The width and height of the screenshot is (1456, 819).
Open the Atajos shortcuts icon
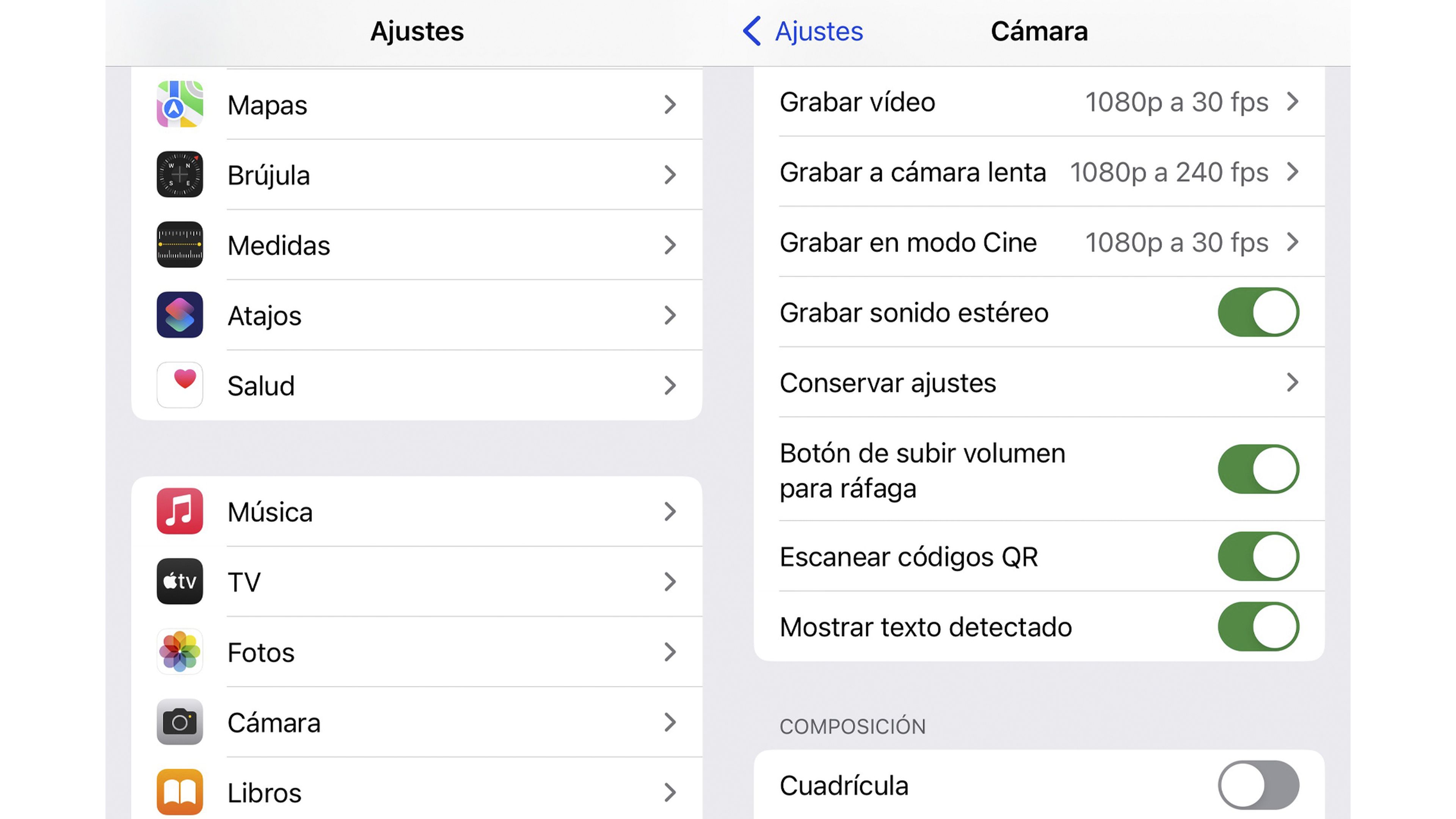[x=180, y=314]
